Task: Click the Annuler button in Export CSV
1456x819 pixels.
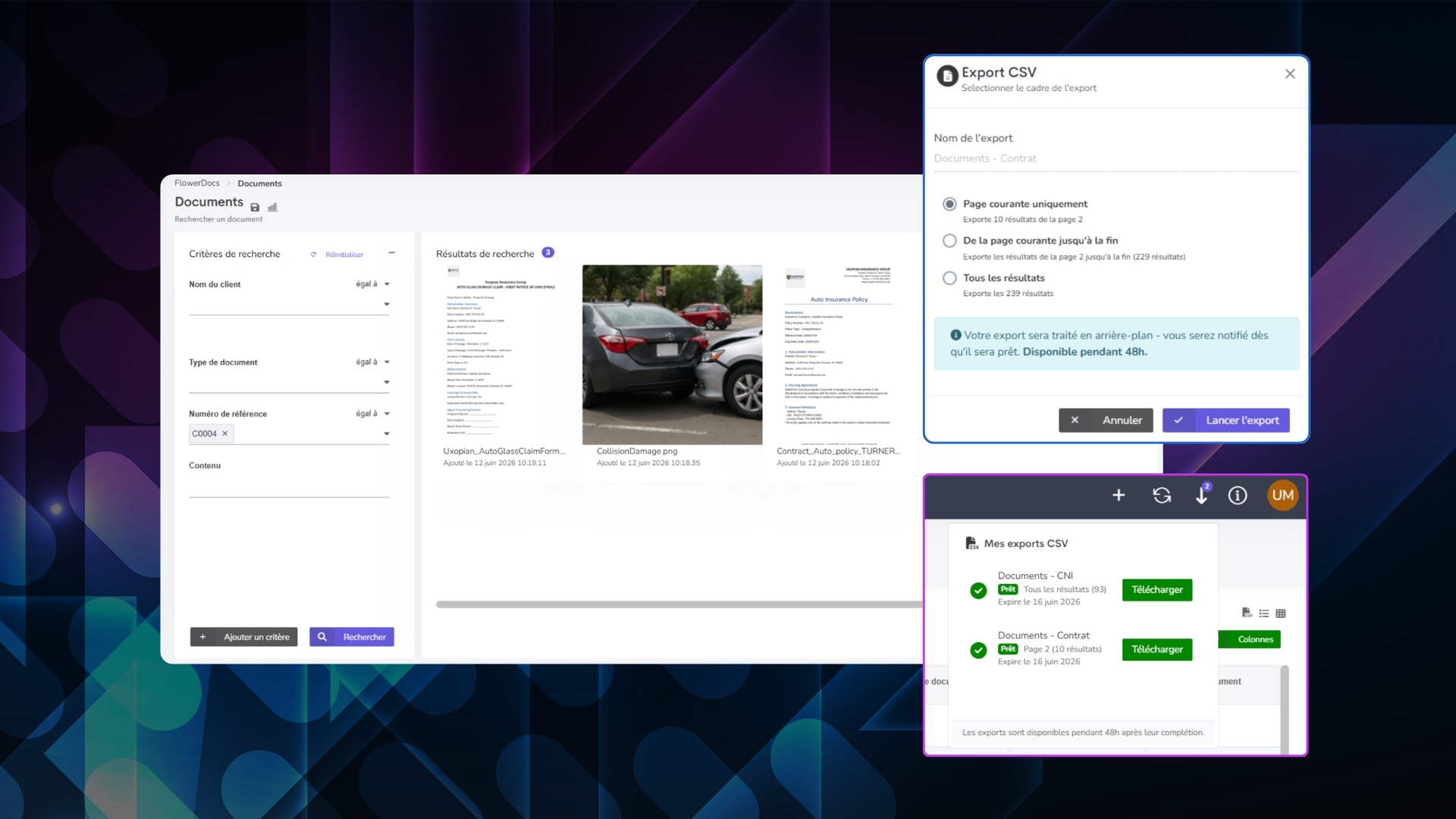Action: tap(1106, 420)
